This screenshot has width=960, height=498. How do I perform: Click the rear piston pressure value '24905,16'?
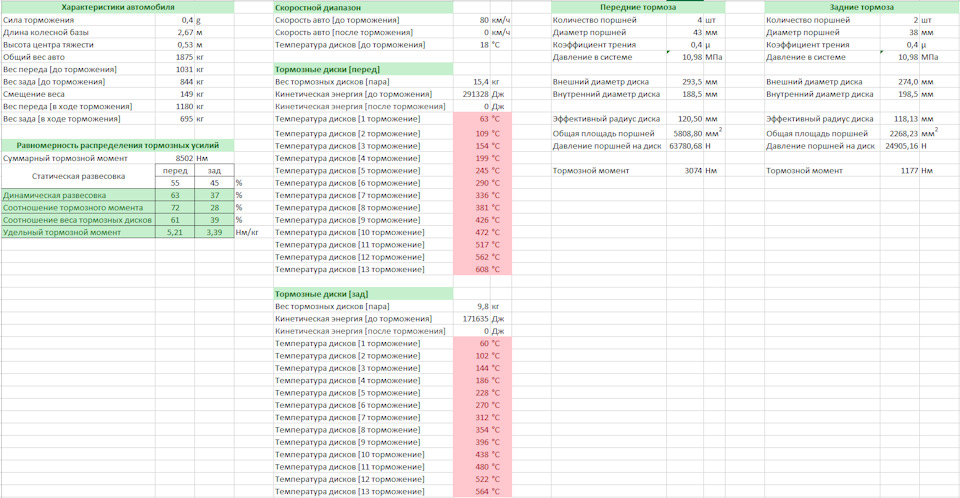(900, 146)
